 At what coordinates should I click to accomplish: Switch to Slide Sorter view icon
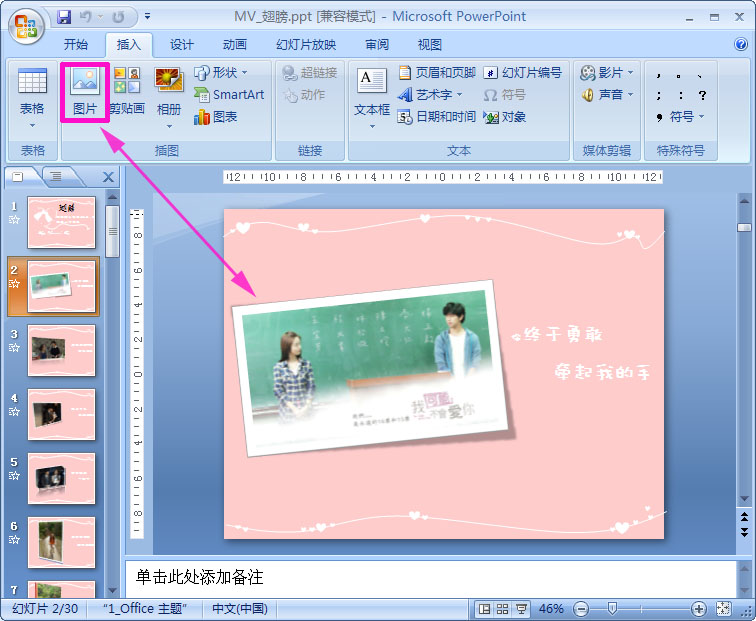[502, 609]
